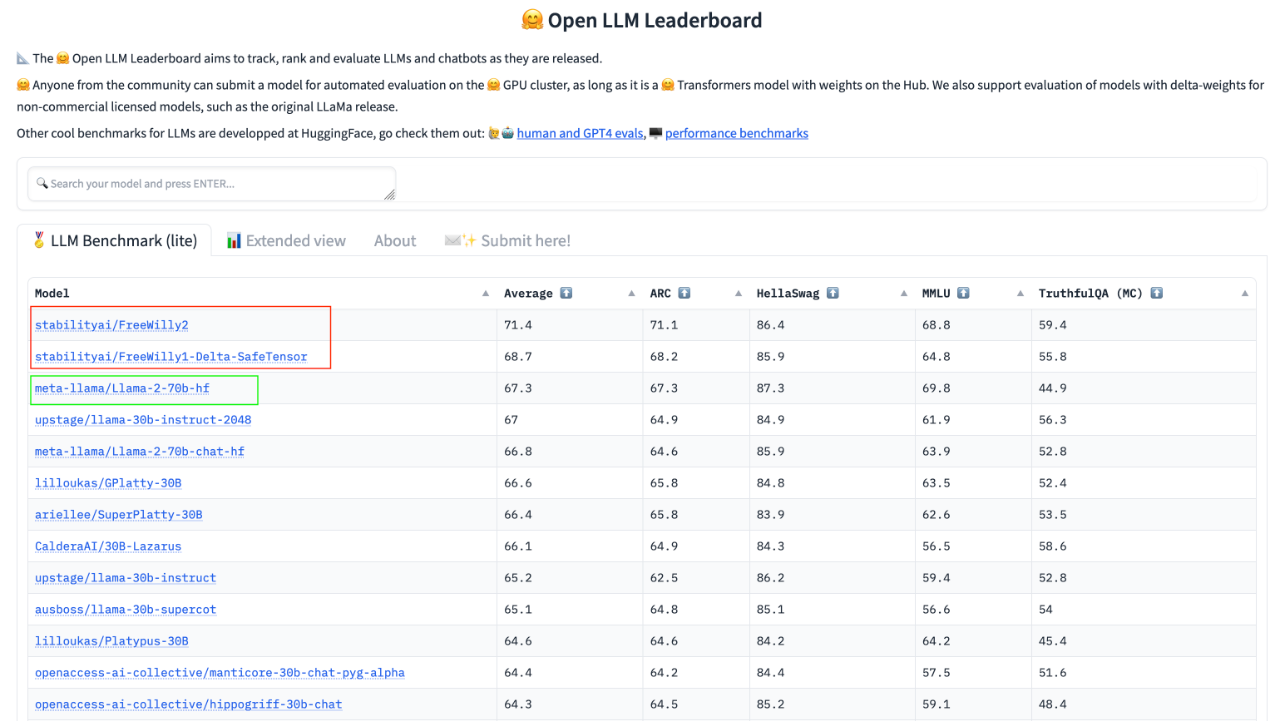This screenshot has height=721, width=1280.
Task: Click llama-30b-instruct HellaSwag value 86.2
Action: click(x=771, y=578)
